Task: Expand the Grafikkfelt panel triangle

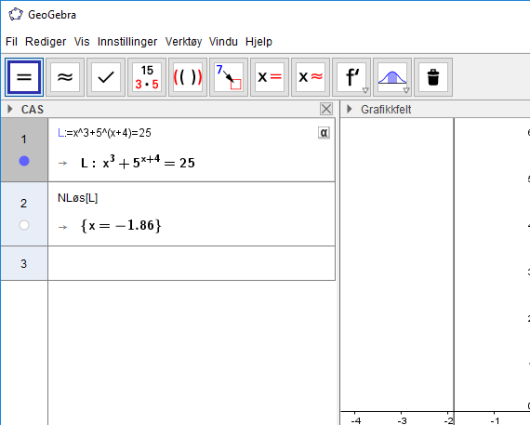Action: [x=350, y=109]
